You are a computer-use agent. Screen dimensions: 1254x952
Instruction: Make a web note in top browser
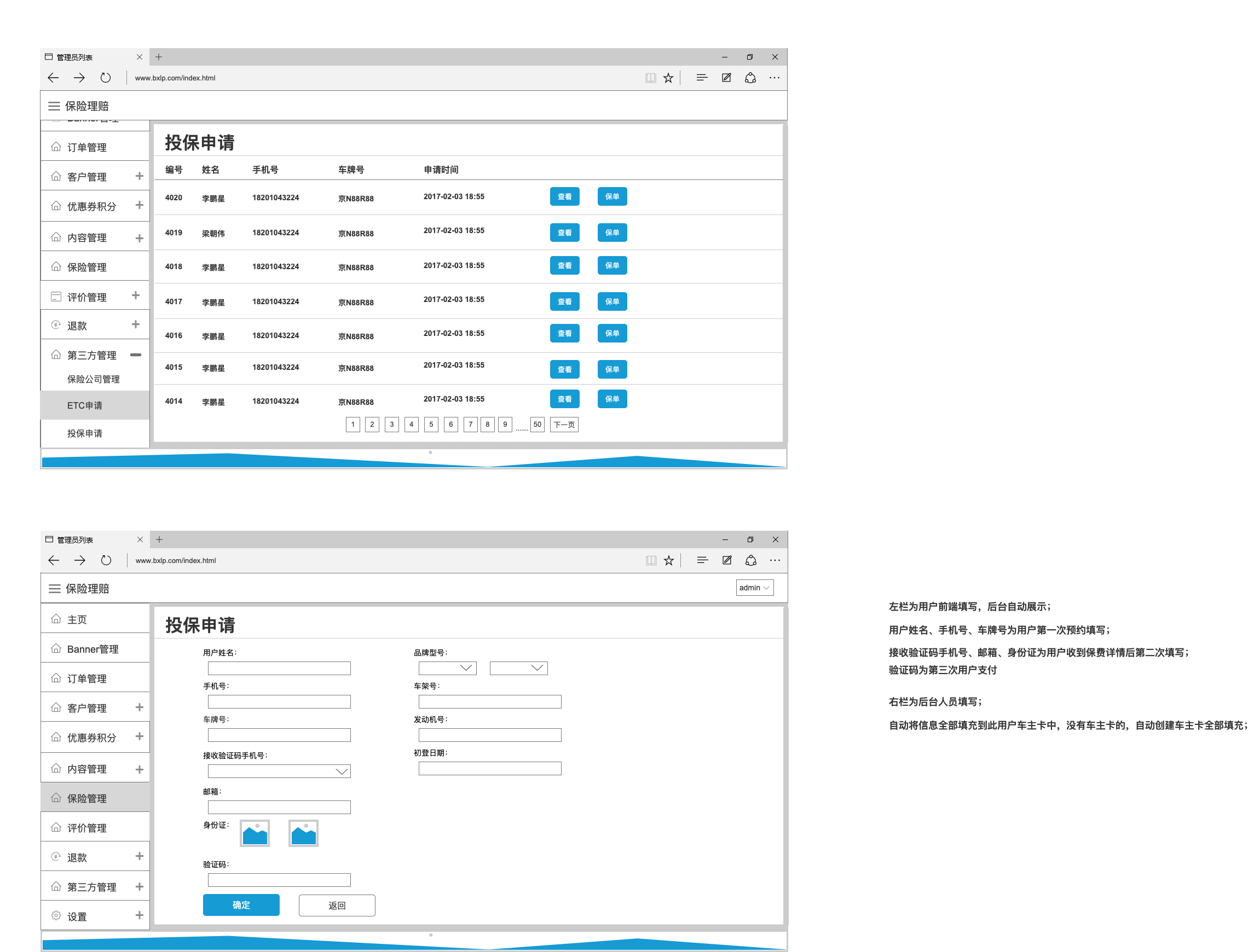coord(726,78)
